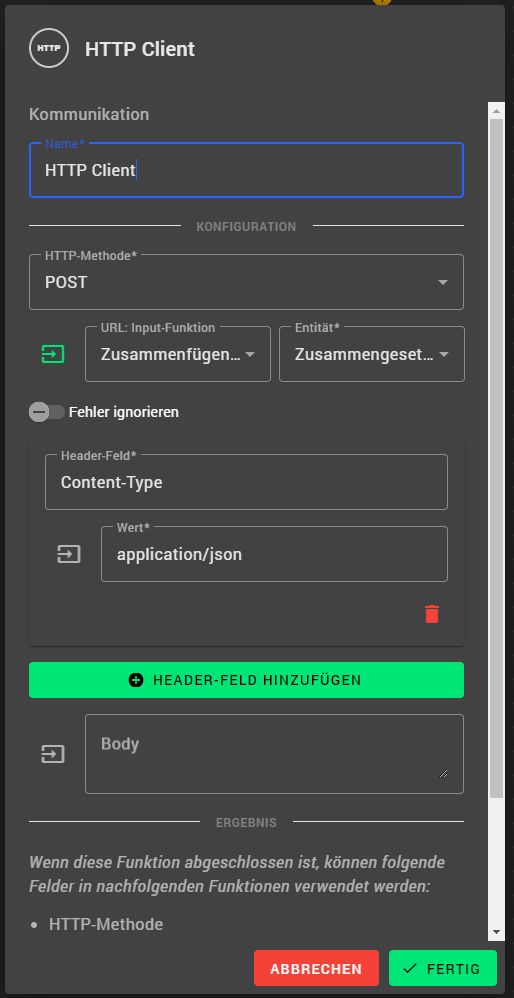Click the scrollbar down arrow
Screen dimensions: 514x998
coord(496,932)
